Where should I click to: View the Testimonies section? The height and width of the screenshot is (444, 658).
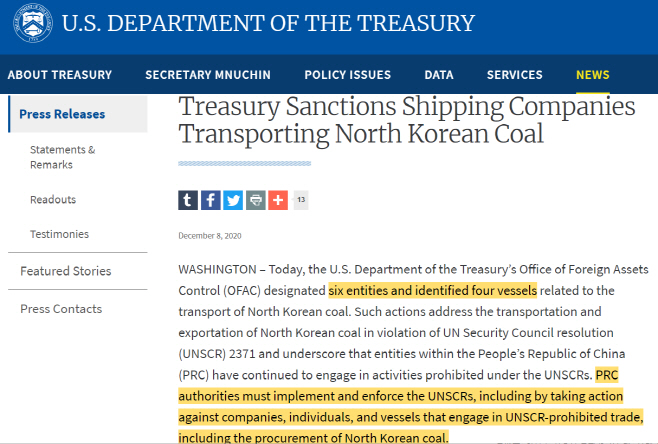click(59, 234)
